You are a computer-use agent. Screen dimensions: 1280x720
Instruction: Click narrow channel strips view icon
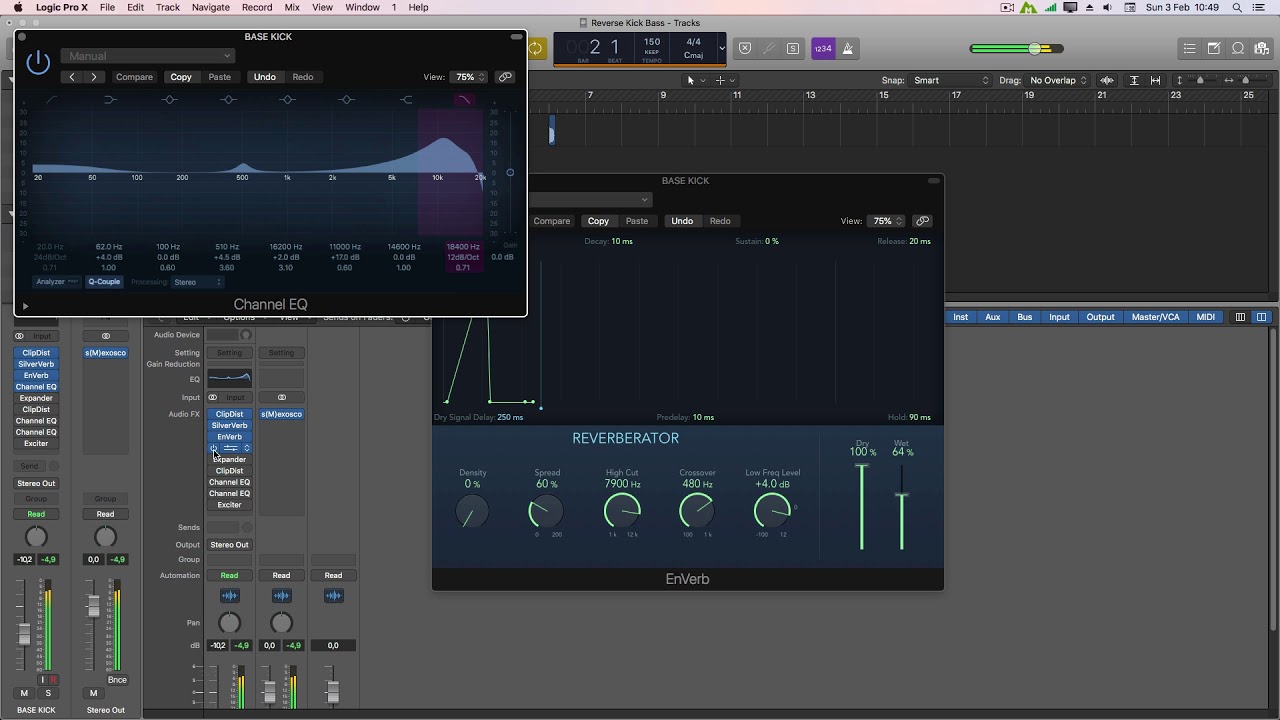(x=1240, y=317)
